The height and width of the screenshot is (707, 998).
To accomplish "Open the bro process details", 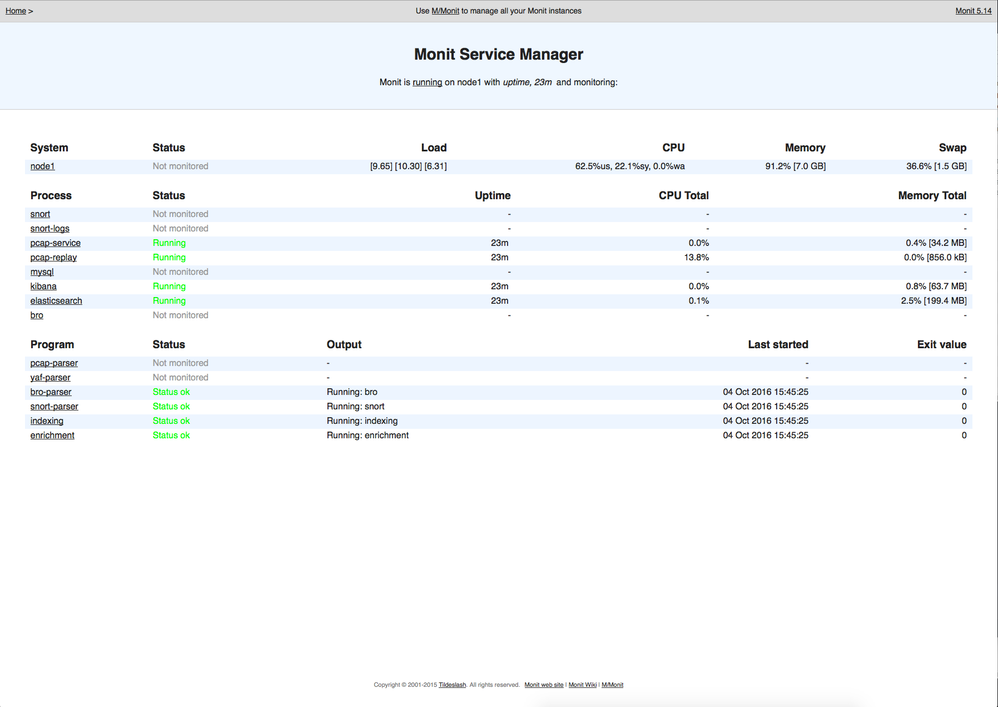I will (36, 315).
